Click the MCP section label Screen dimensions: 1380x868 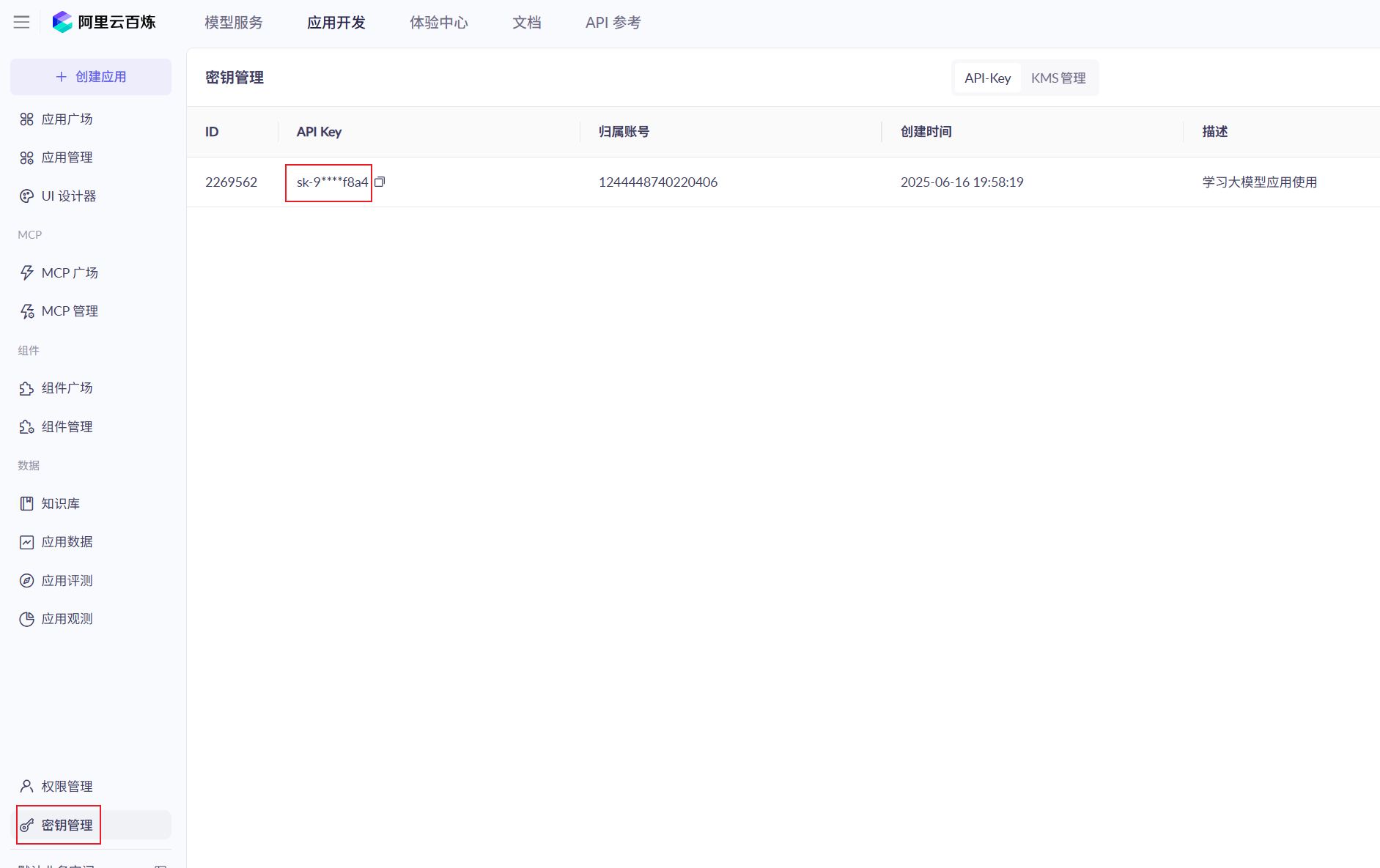30,234
